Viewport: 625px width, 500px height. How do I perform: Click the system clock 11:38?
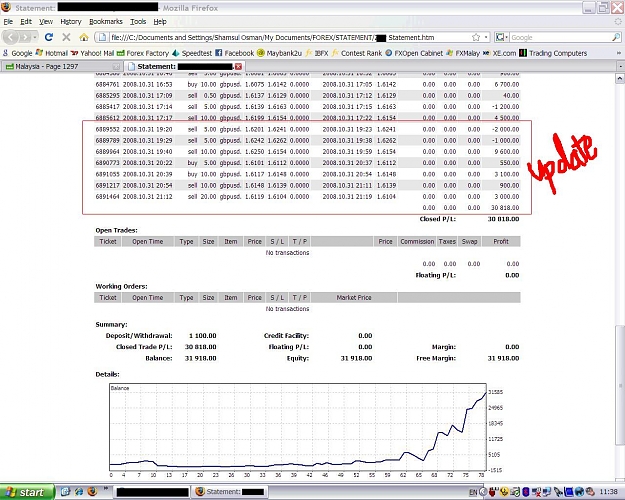[609, 492]
